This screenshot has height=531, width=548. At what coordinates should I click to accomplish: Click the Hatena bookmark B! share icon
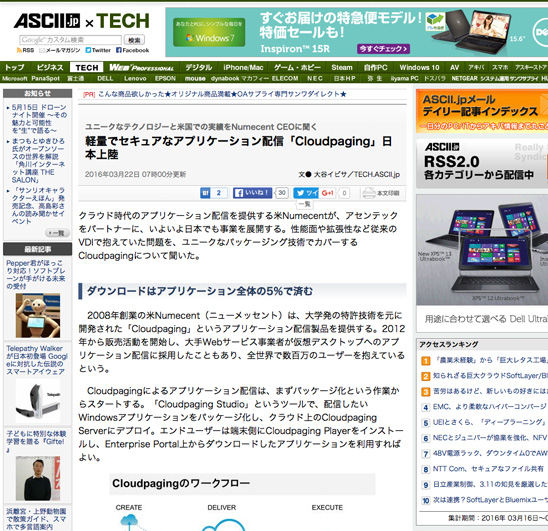coord(205,193)
